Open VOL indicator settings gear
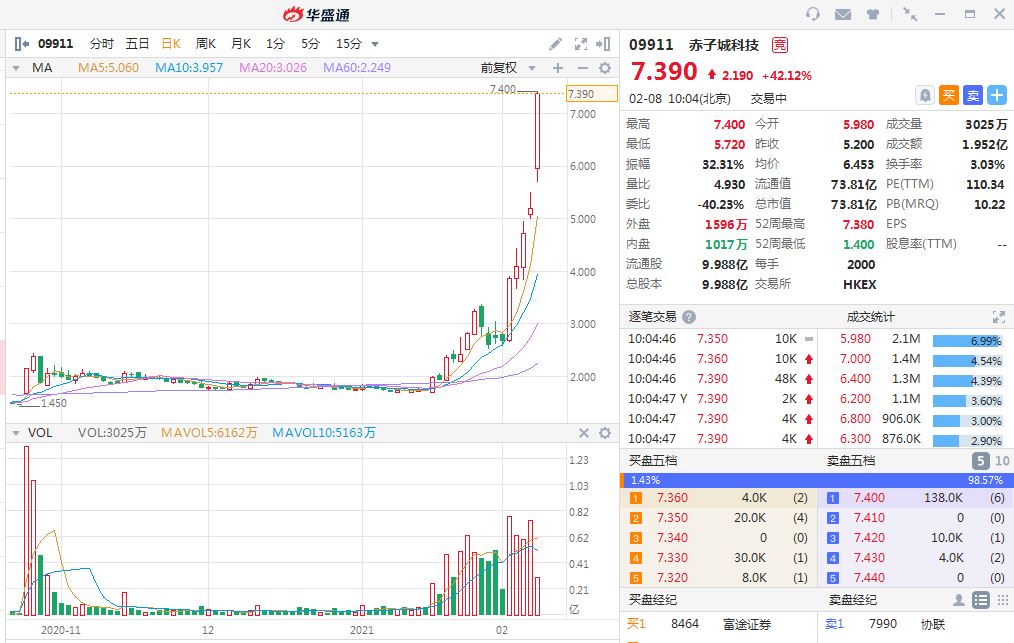Image resolution: width=1014 pixels, height=643 pixels. pyautogui.click(x=605, y=433)
